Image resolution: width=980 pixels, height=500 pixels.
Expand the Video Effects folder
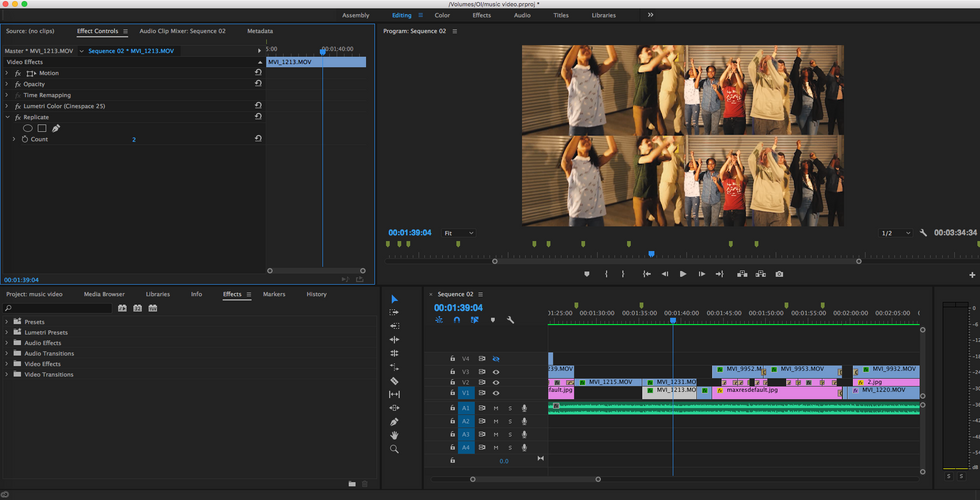[x=7, y=364]
